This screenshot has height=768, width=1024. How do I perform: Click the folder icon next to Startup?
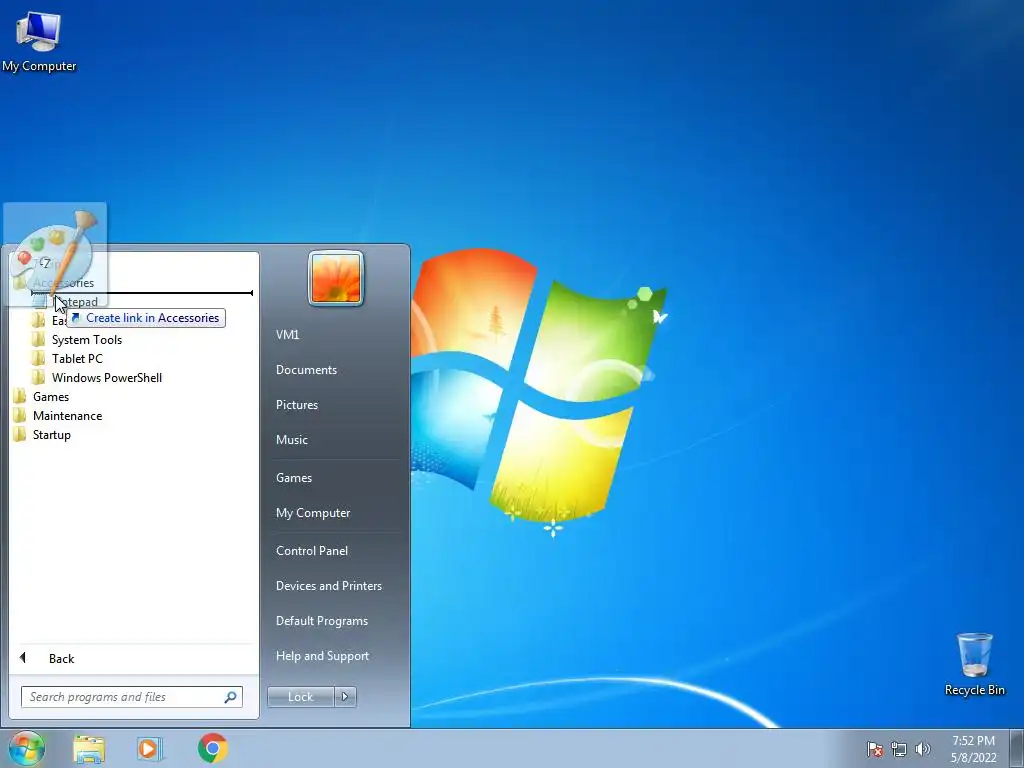point(20,435)
